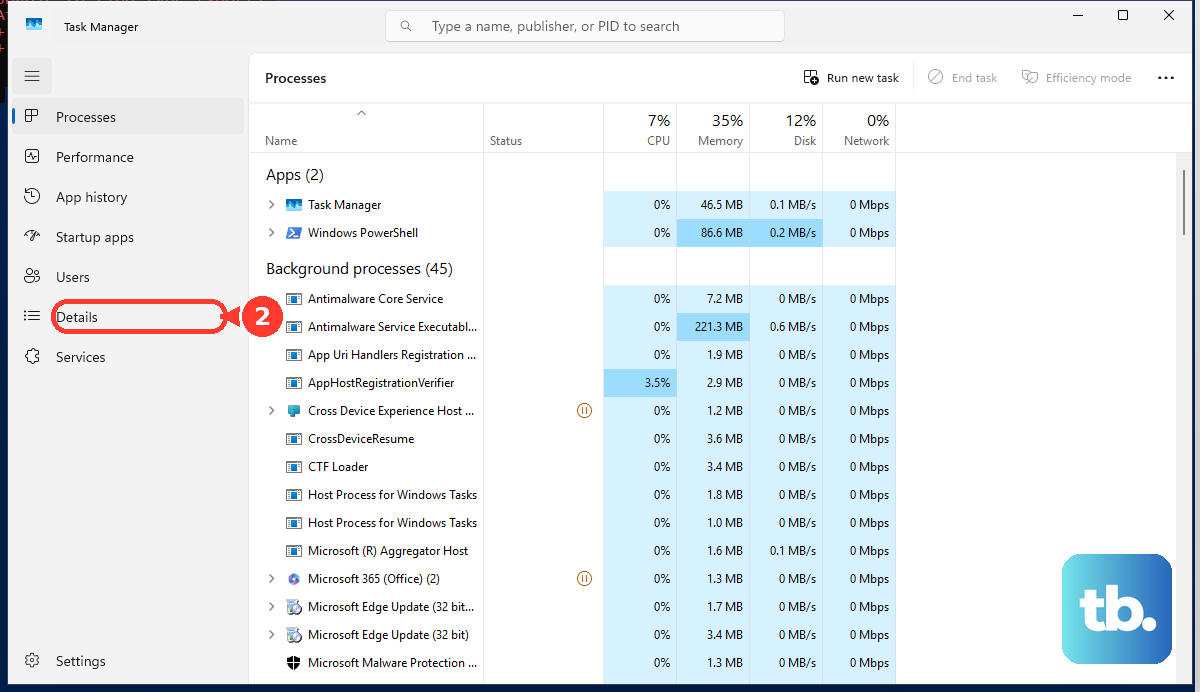Click the End task button
Image resolution: width=1200 pixels, height=692 pixels.
click(x=962, y=78)
